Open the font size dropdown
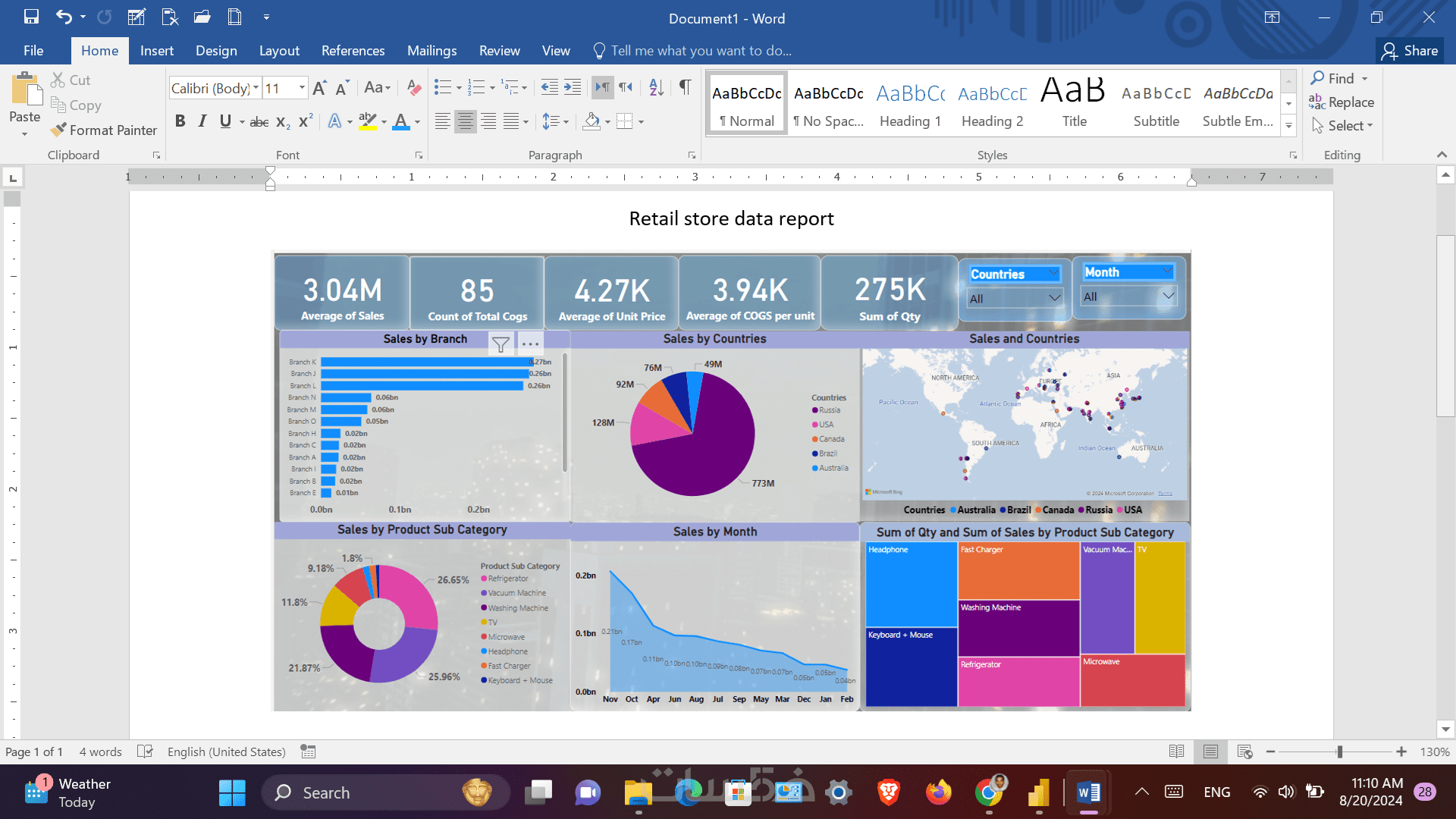The width and height of the screenshot is (1456, 819). (302, 88)
